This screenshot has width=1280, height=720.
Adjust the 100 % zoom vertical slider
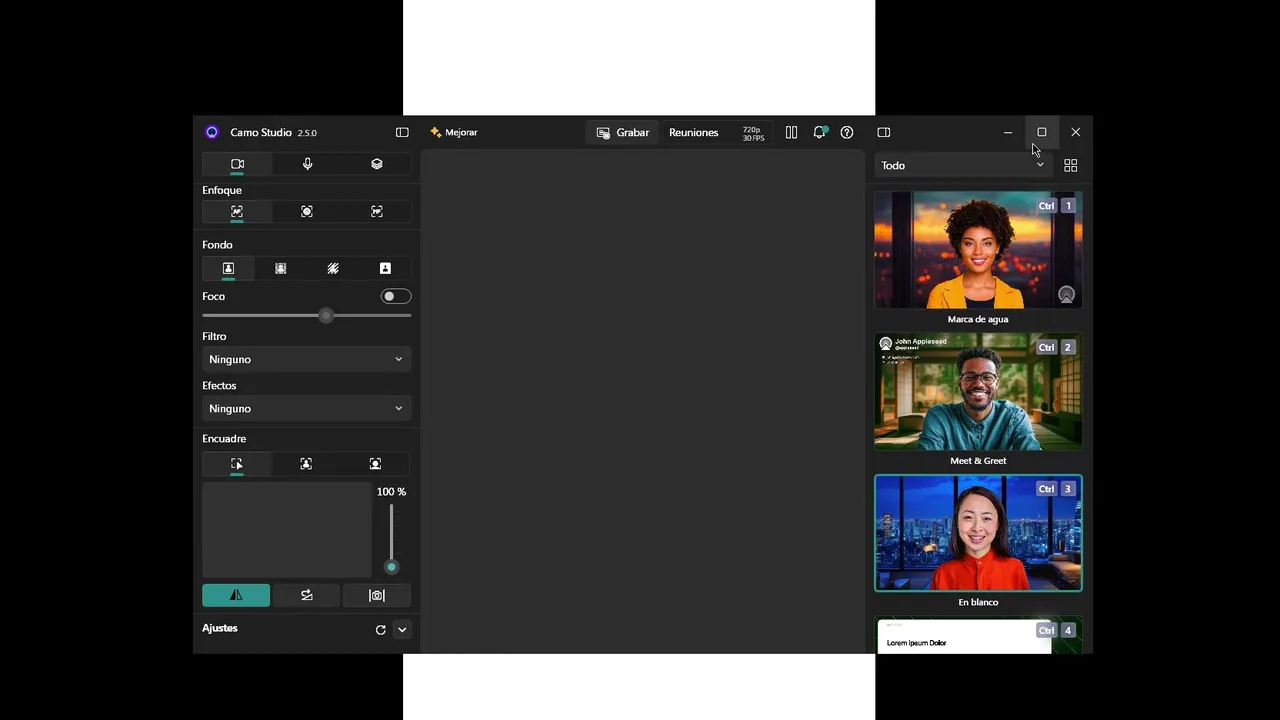coord(391,538)
